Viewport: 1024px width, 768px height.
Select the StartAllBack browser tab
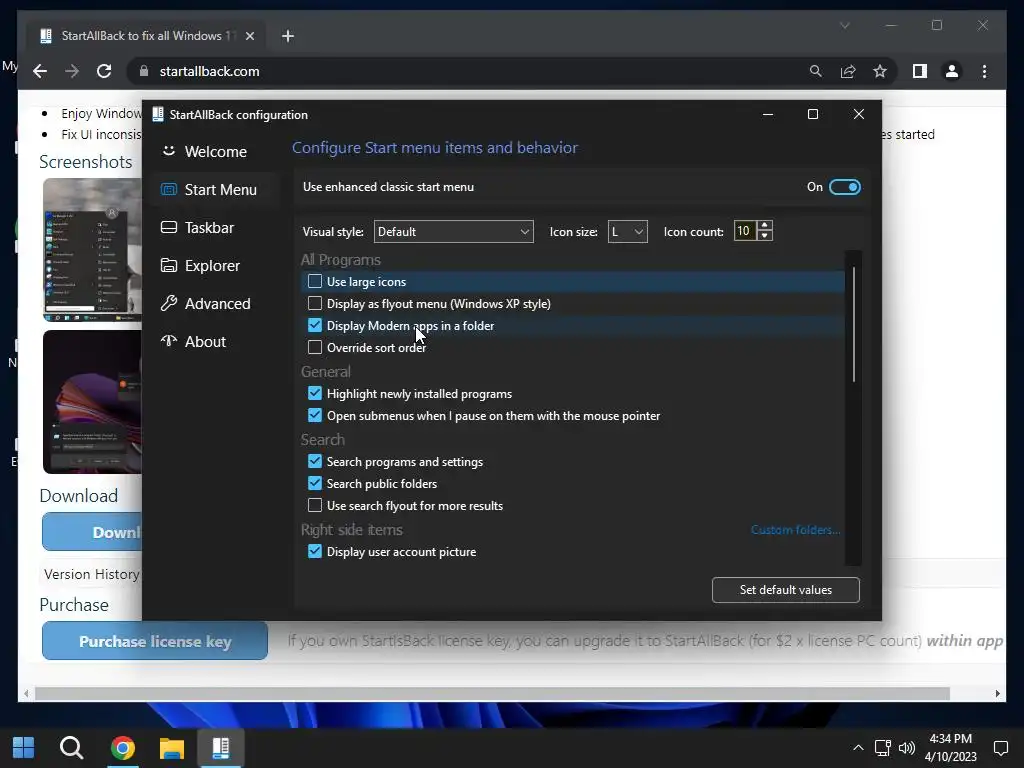pos(146,36)
